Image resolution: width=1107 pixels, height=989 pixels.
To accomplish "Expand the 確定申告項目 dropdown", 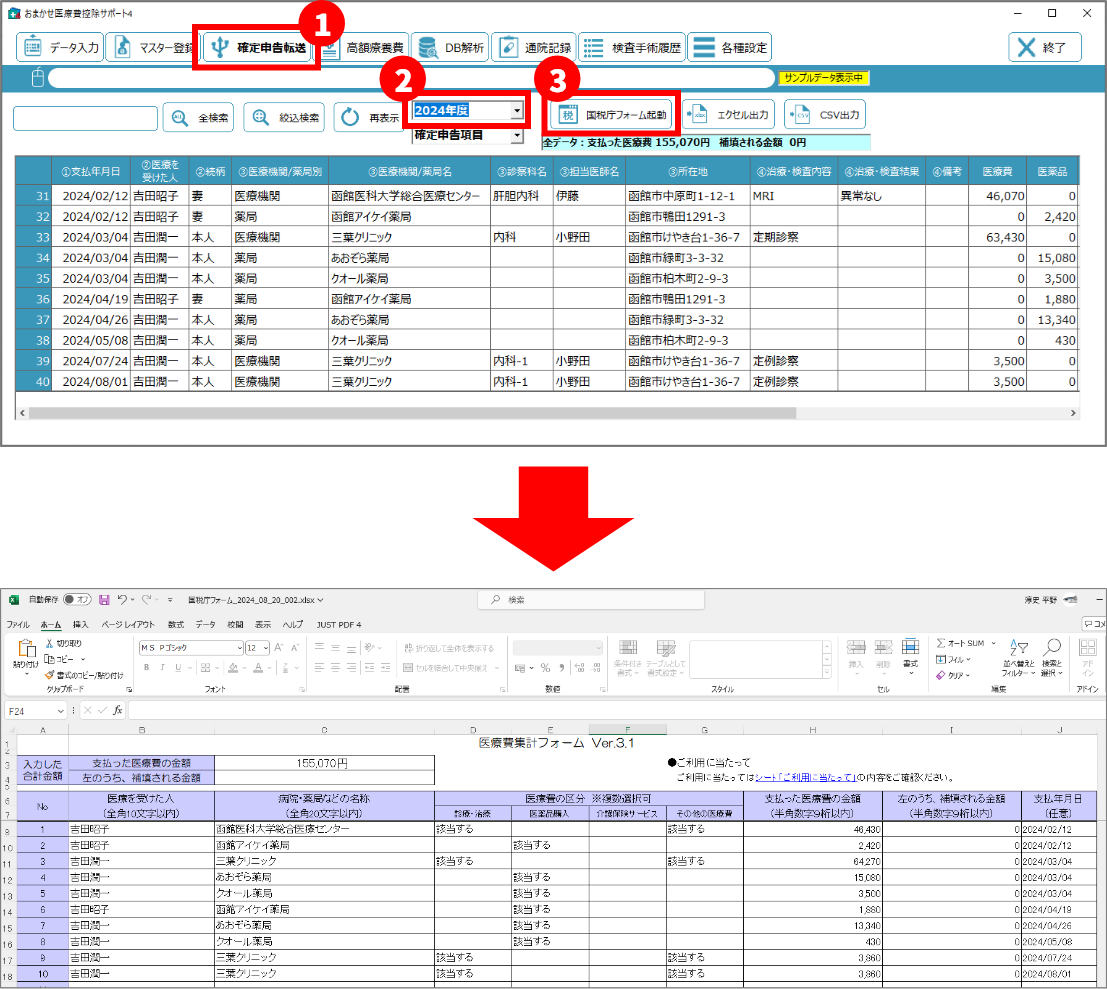I will click(x=516, y=134).
